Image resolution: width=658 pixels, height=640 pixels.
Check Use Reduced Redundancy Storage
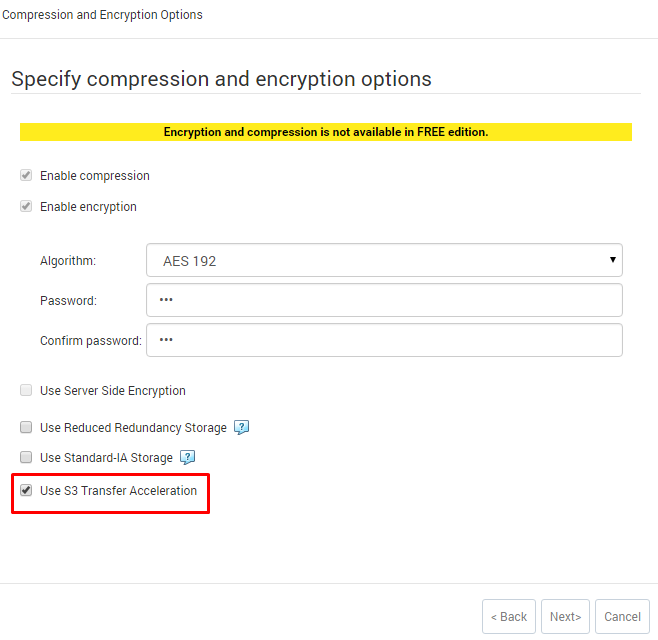26,427
